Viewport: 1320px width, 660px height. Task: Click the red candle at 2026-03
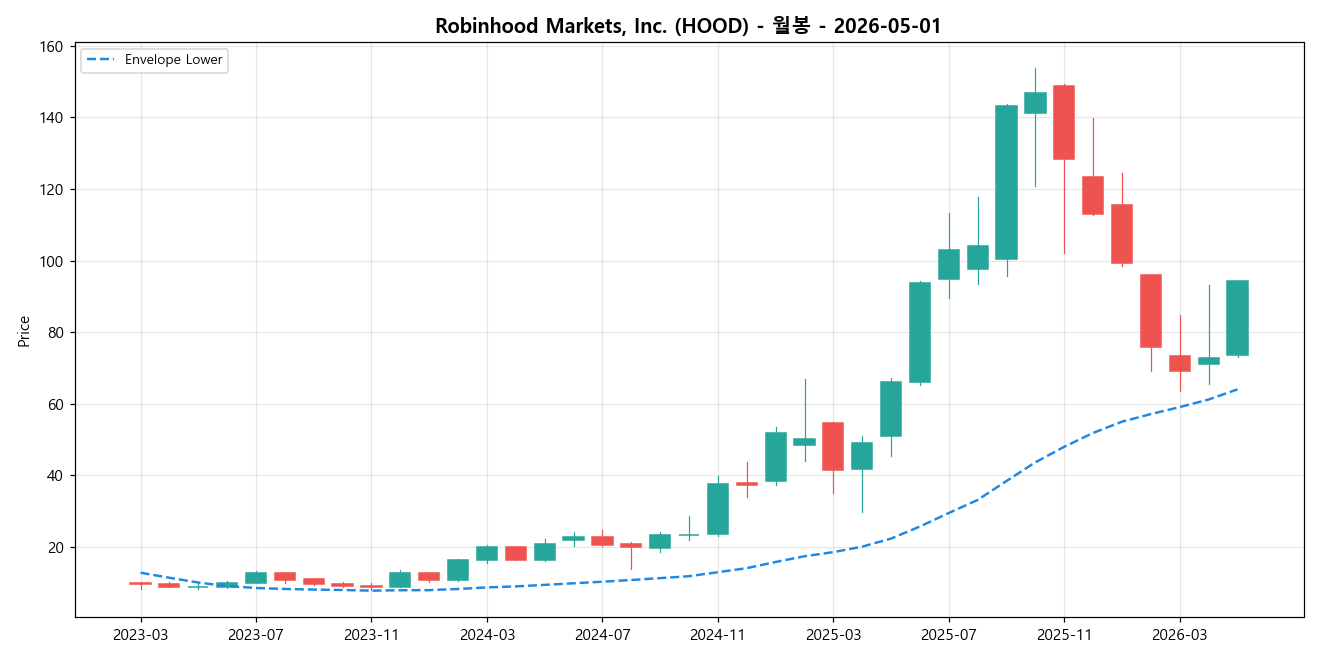(x=1179, y=363)
